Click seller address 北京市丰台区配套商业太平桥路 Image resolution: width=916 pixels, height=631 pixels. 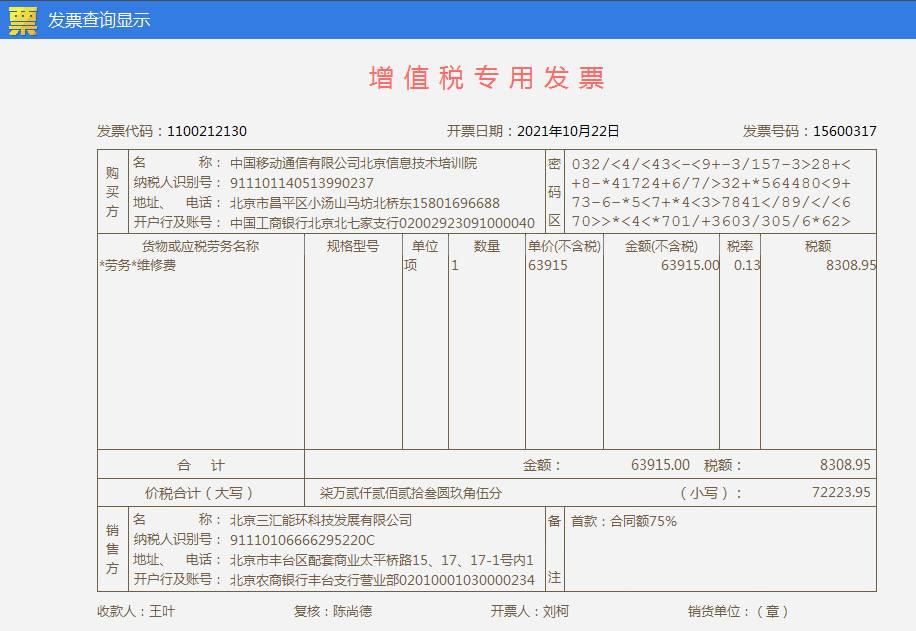pos(321,560)
